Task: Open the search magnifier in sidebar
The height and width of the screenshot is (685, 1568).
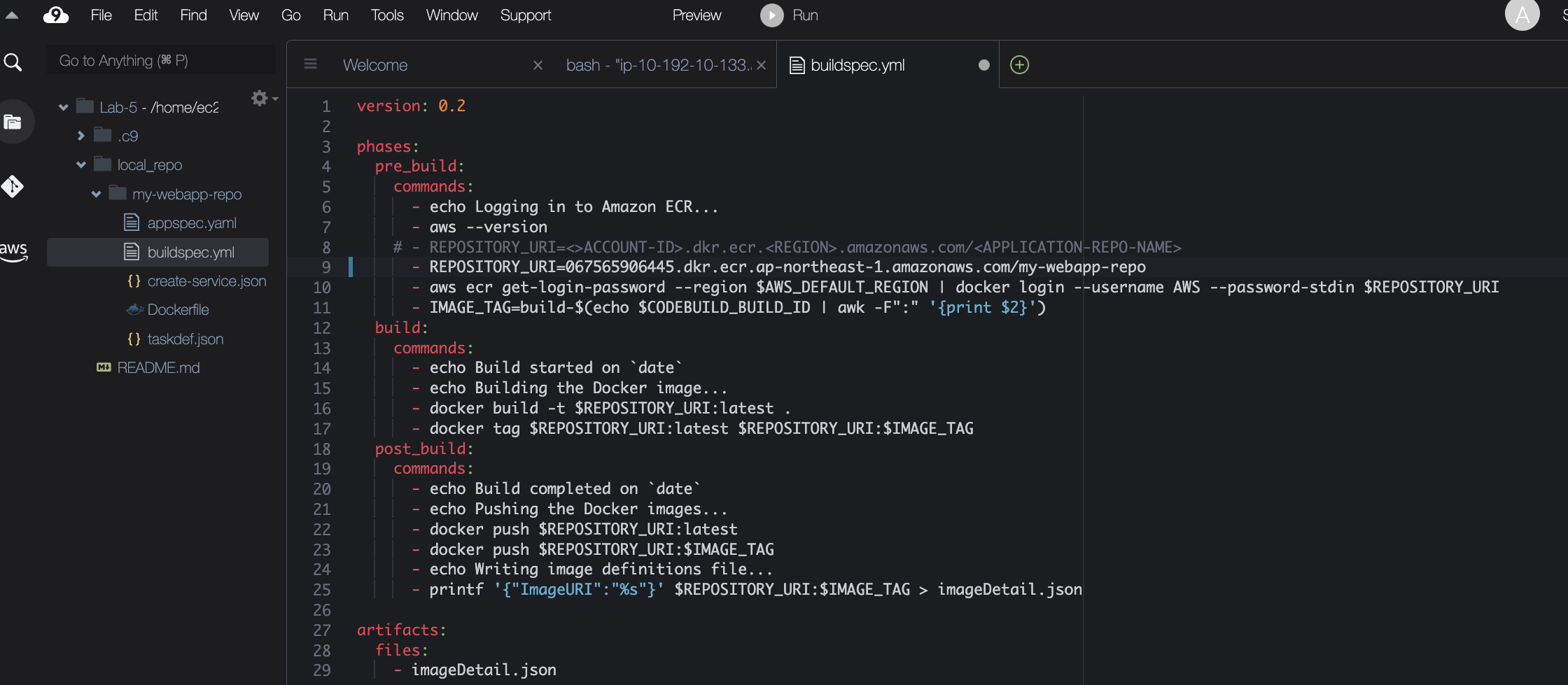Action: [13, 62]
